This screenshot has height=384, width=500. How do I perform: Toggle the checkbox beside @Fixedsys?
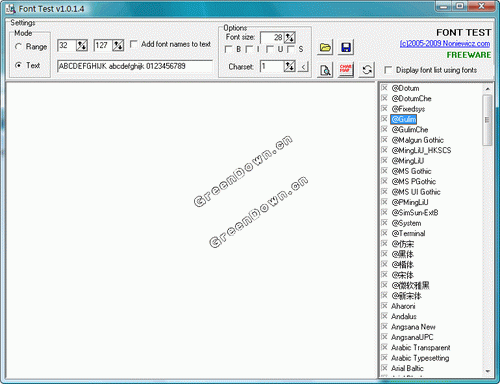pos(384,109)
